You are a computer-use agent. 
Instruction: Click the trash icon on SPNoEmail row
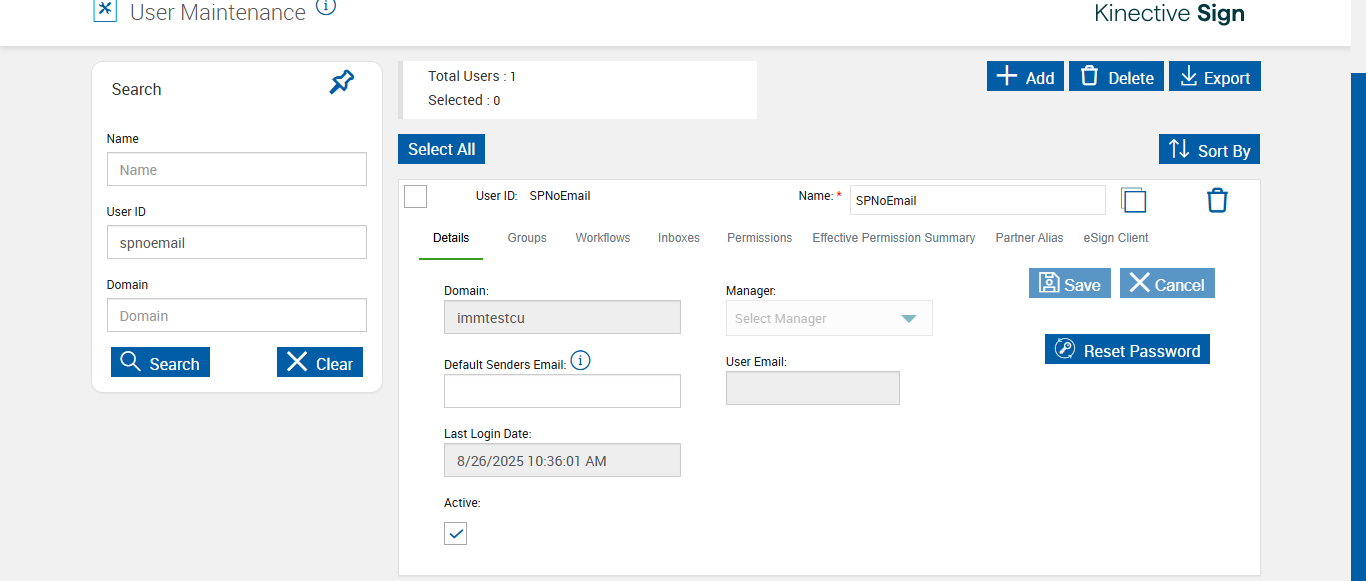click(x=1216, y=200)
